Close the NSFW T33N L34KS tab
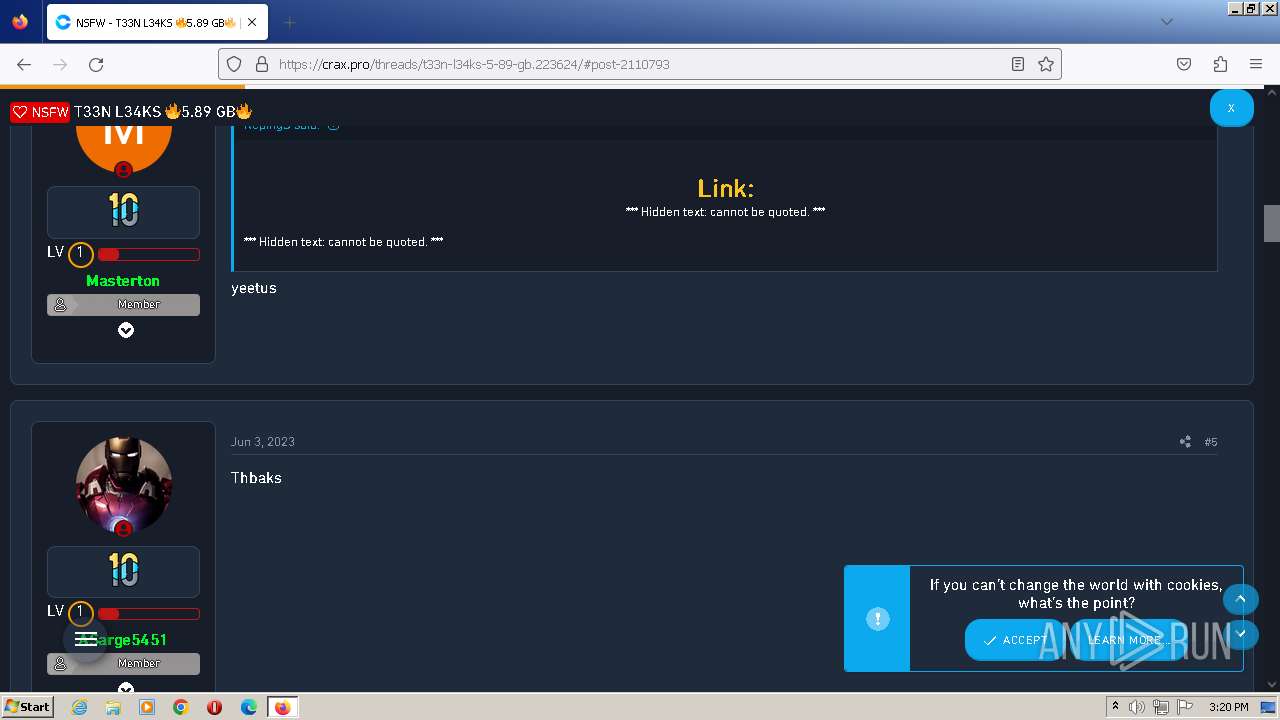Image resolution: width=1280 pixels, height=720 pixels. coord(251,22)
